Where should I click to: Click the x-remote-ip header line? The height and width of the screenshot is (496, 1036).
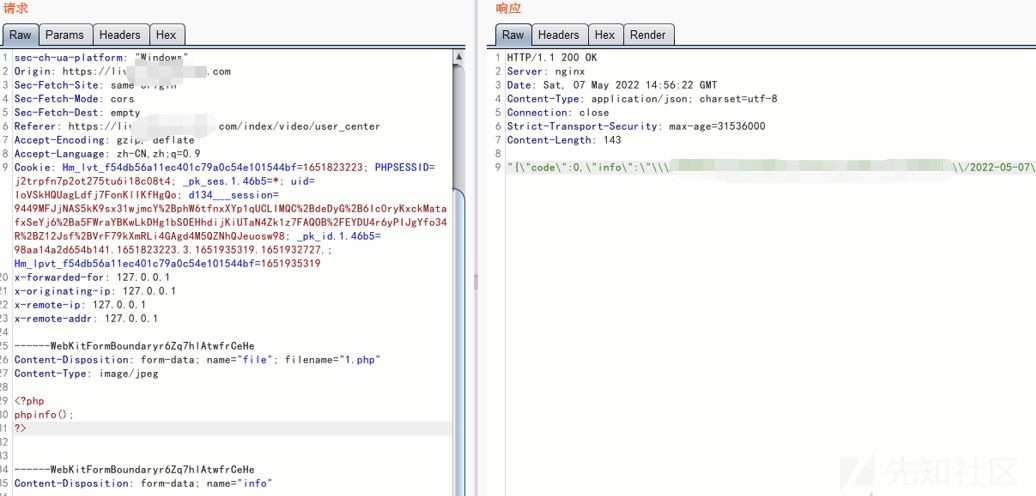[80, 305]
